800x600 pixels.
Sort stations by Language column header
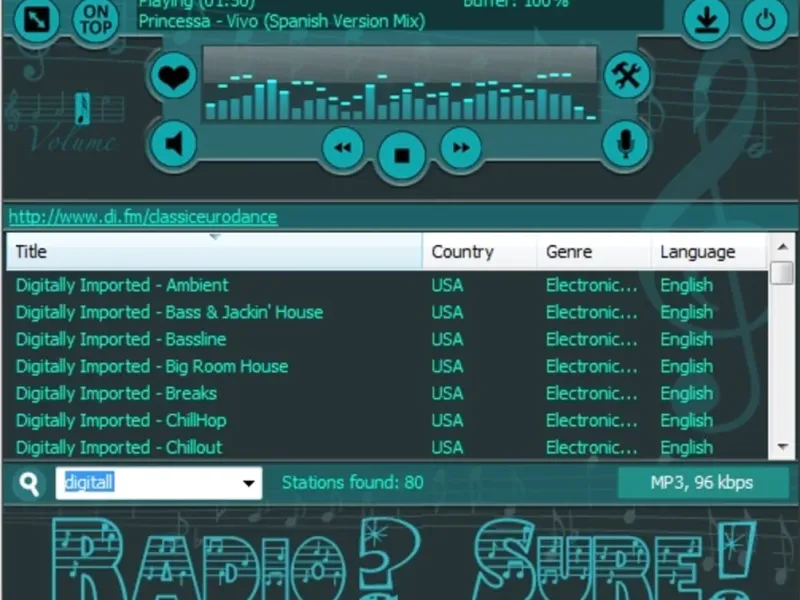pos(709,252)
